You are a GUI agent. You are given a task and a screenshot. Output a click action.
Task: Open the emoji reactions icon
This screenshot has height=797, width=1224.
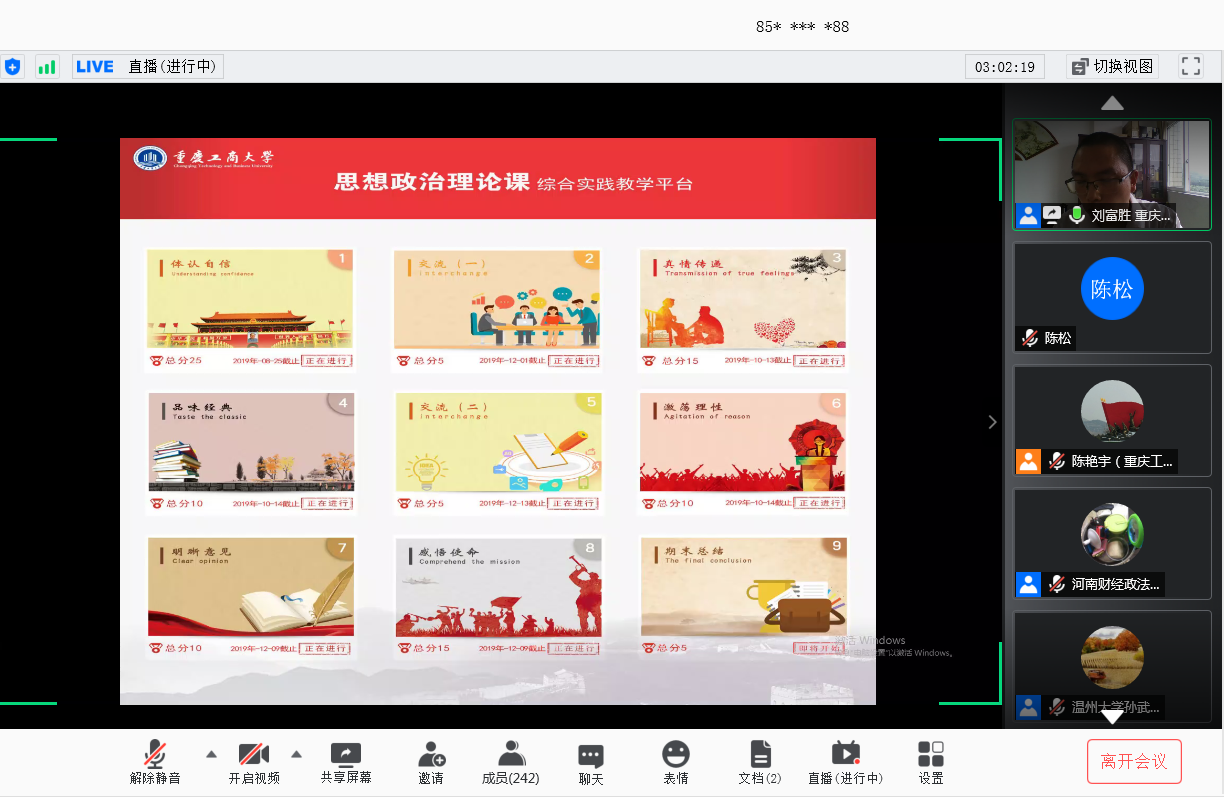tap(676, 763)
